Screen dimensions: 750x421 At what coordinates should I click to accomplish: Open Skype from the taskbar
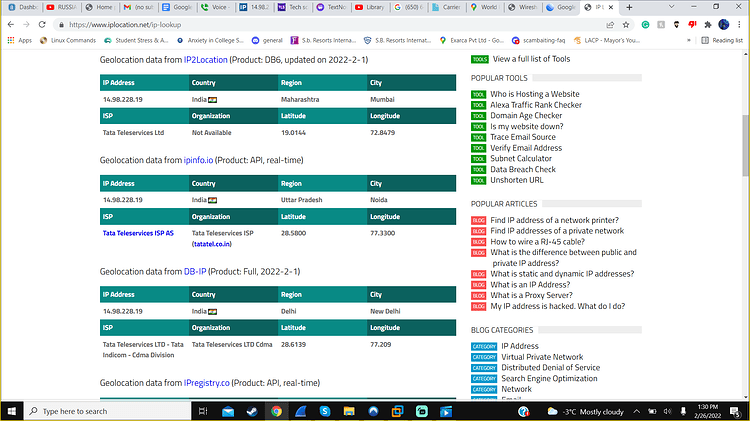tap(325, 411)
